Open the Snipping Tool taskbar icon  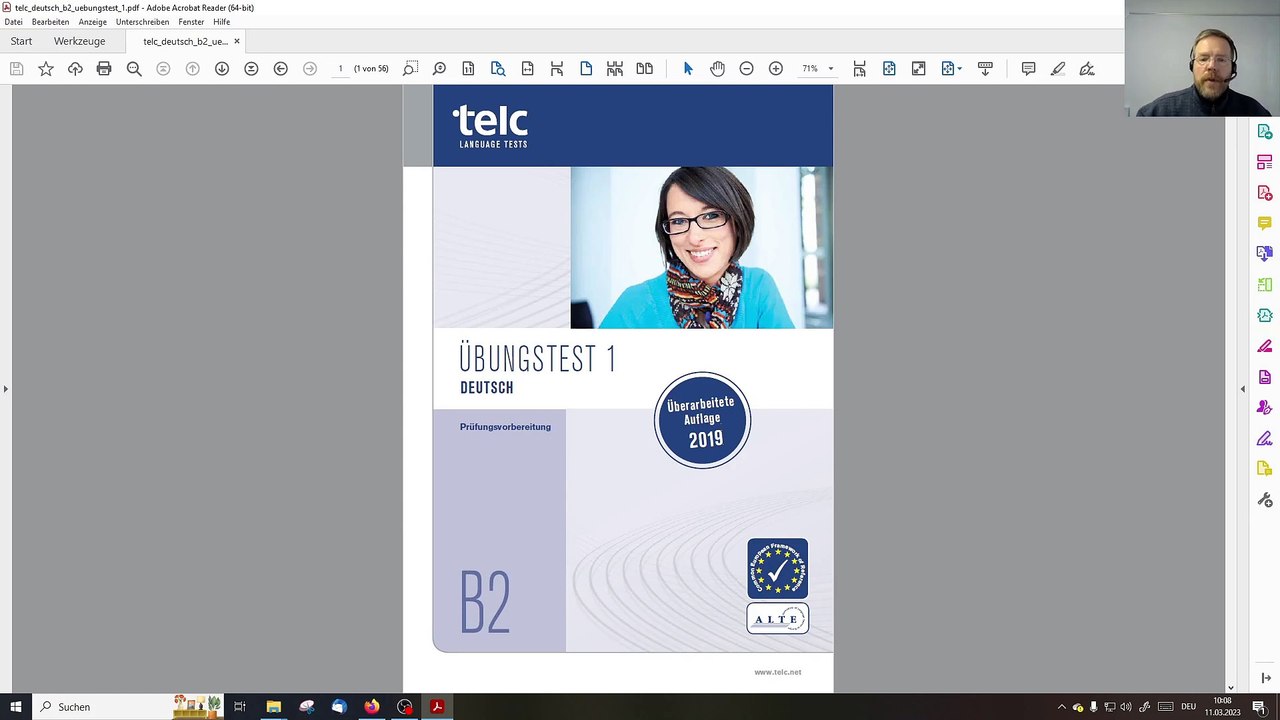(x=306, y=707)
